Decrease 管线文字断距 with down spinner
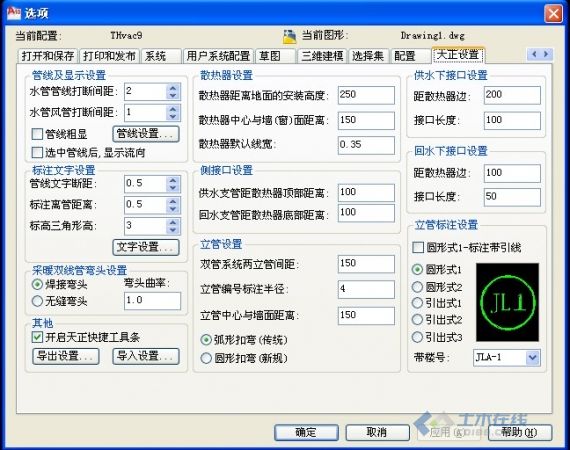The height and width of the screenshot is (450, 570). (173, 188)
